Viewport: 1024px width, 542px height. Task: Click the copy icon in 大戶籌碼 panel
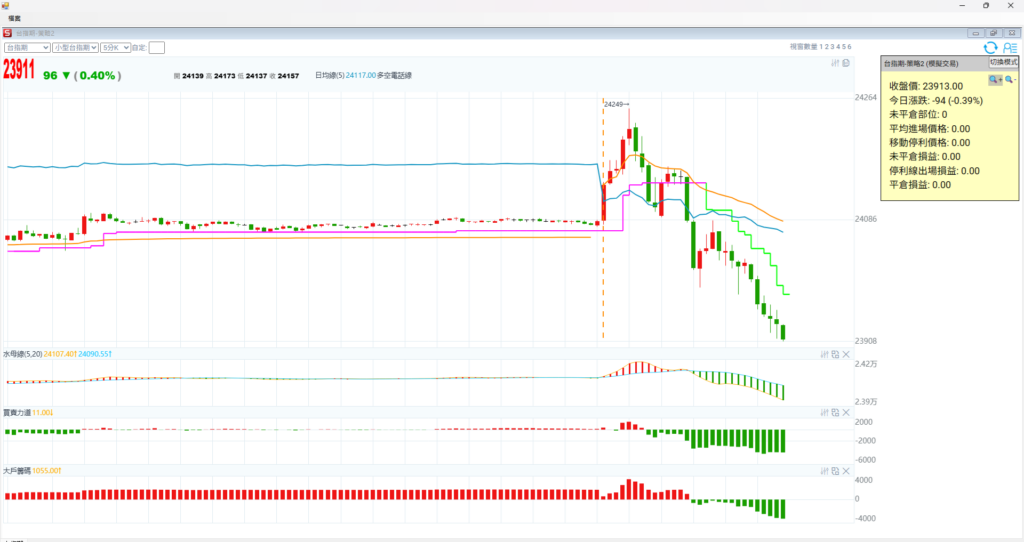point(835,470)
